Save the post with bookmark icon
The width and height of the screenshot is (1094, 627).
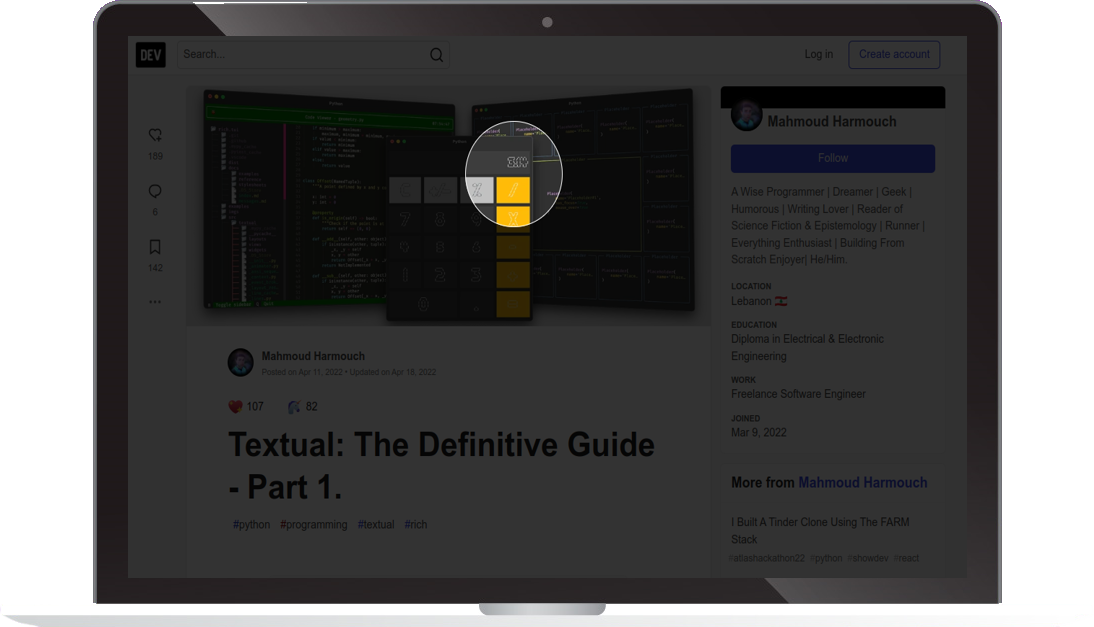pyautogui.click(x=155, y=247)
